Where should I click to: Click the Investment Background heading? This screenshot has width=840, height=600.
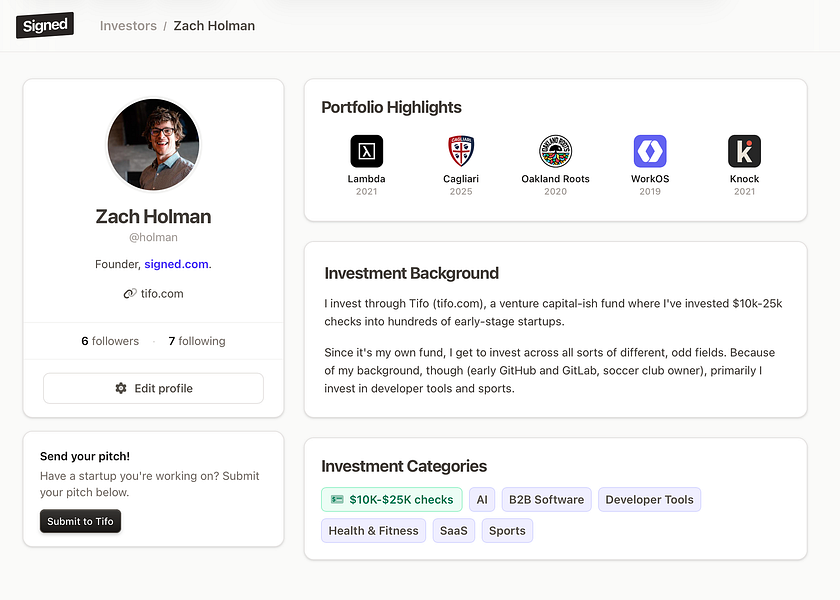411,273
